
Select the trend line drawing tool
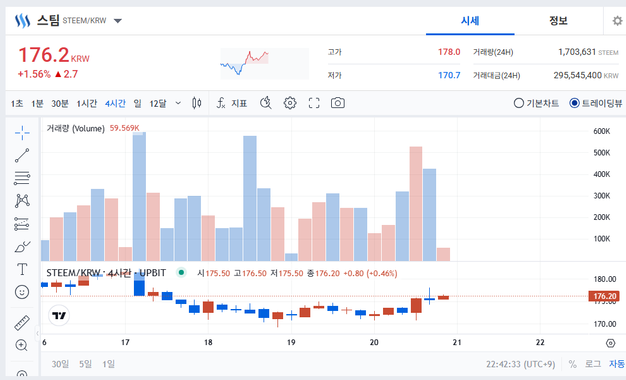tap(22, 155)
